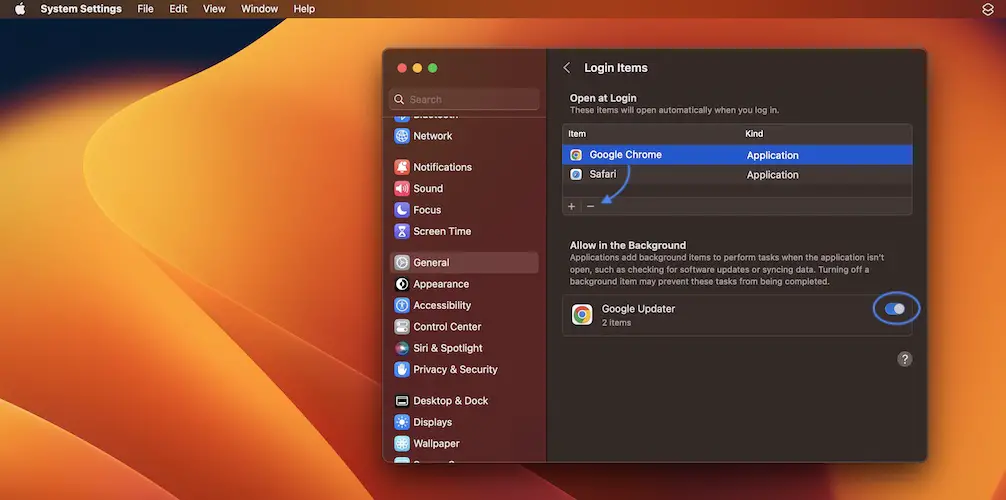Screen dimensions: 1006x500
Task: Click the Google Updater Chrome icon
Action: 582,315
